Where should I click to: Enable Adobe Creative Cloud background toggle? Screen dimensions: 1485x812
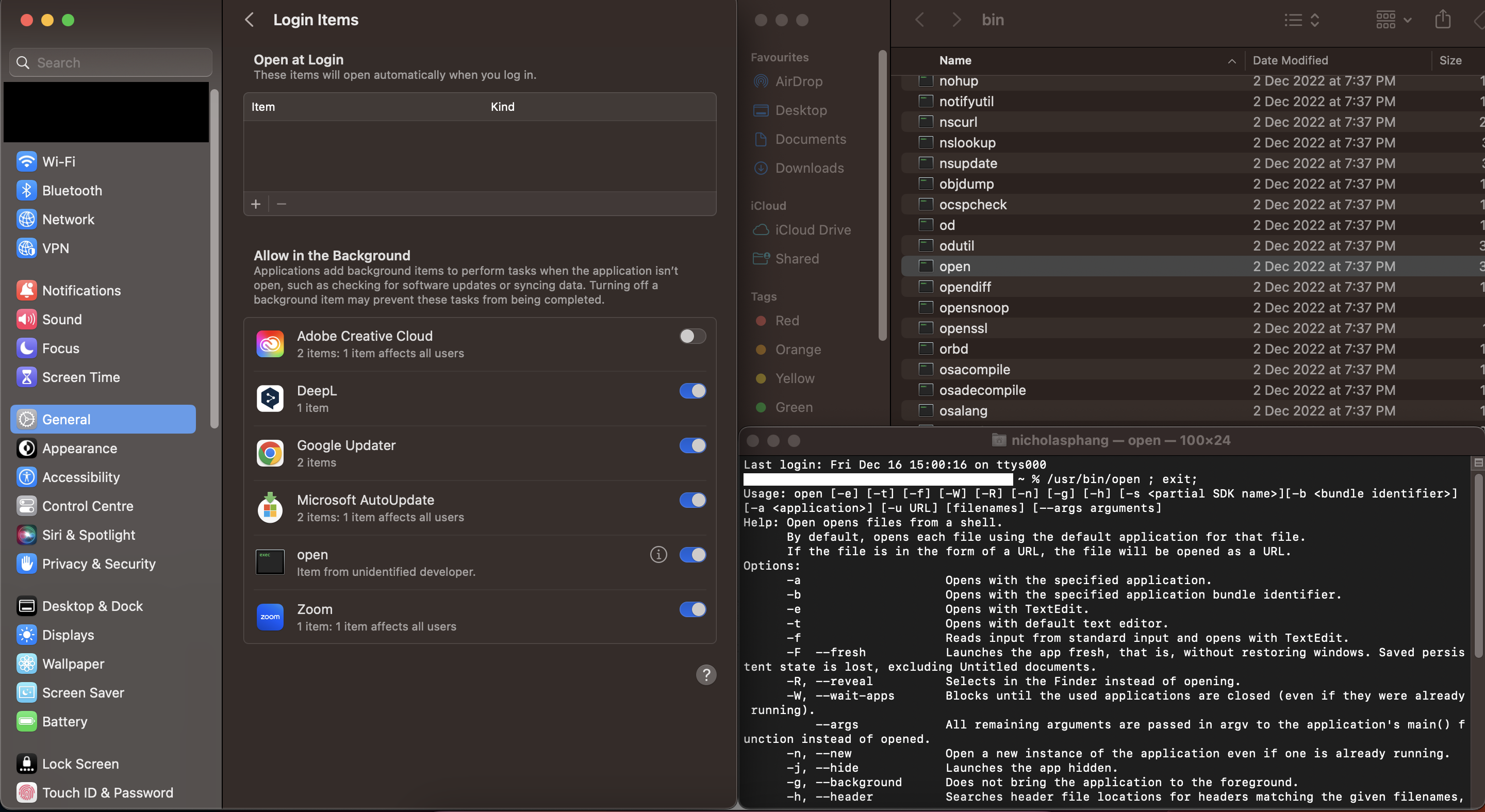[x=692, y=336]
